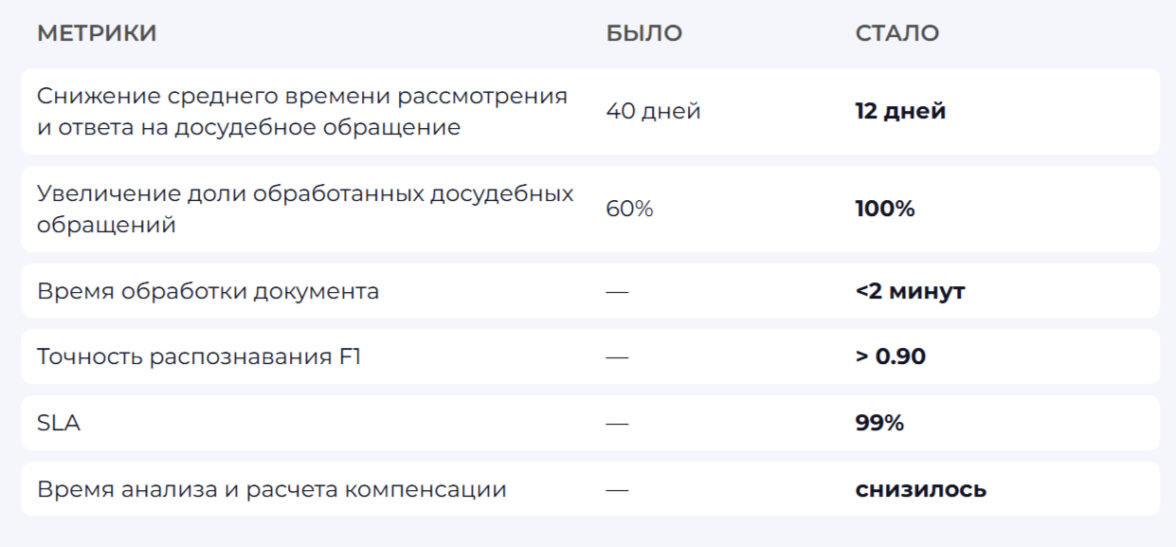1176x547 pixels.
Task: Click the bold '100%' value
Action: coord(885,209)
